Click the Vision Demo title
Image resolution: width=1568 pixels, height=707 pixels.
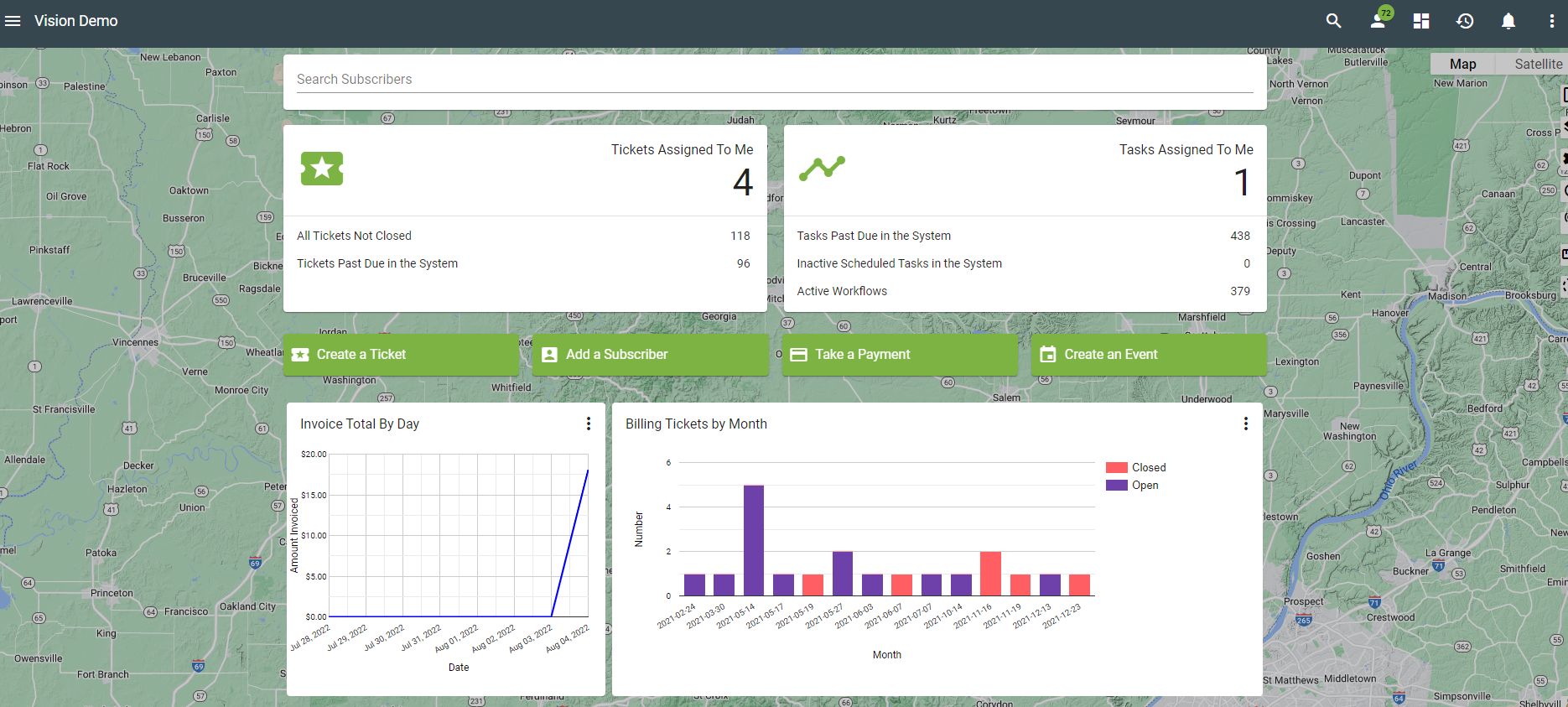click(75, 21)
